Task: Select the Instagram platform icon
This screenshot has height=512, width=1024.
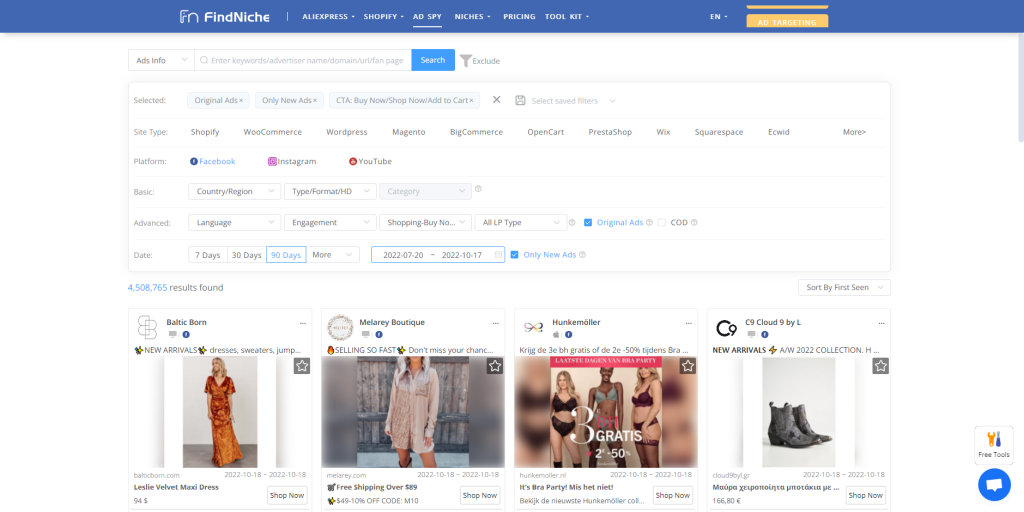Action: (x=272, y=161)
